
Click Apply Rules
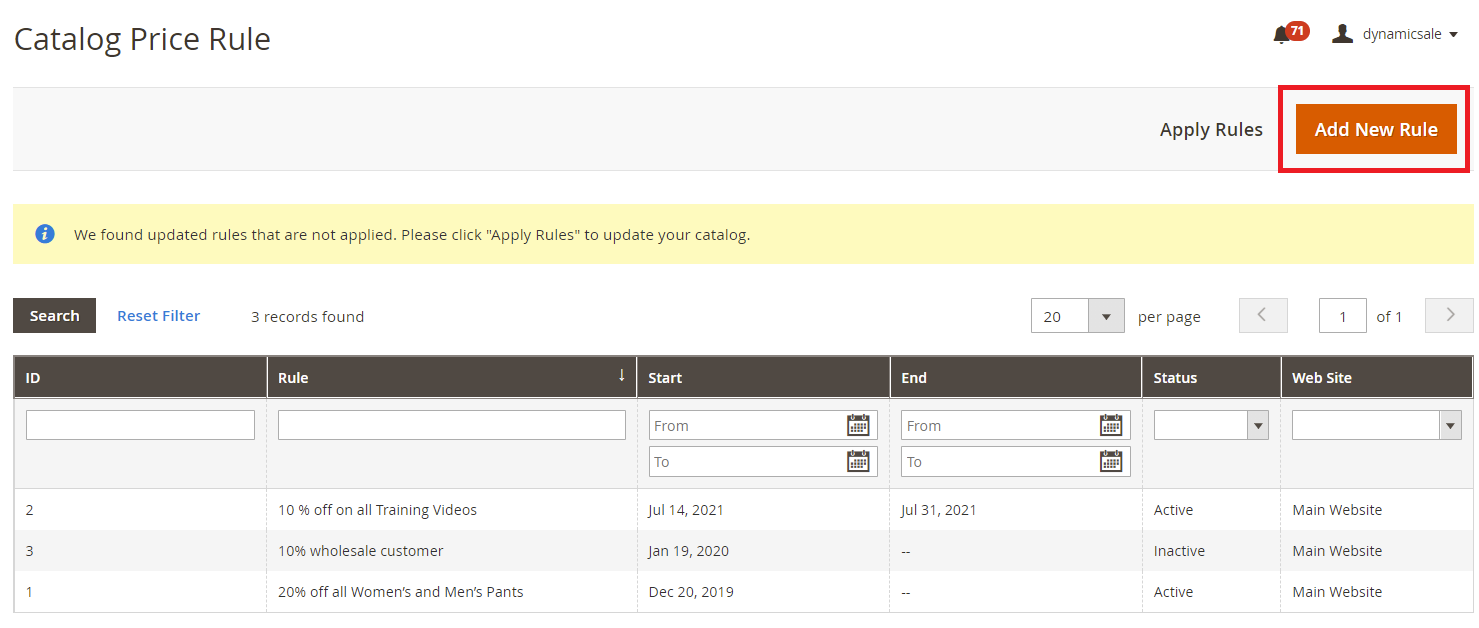tap(1211, 130)
